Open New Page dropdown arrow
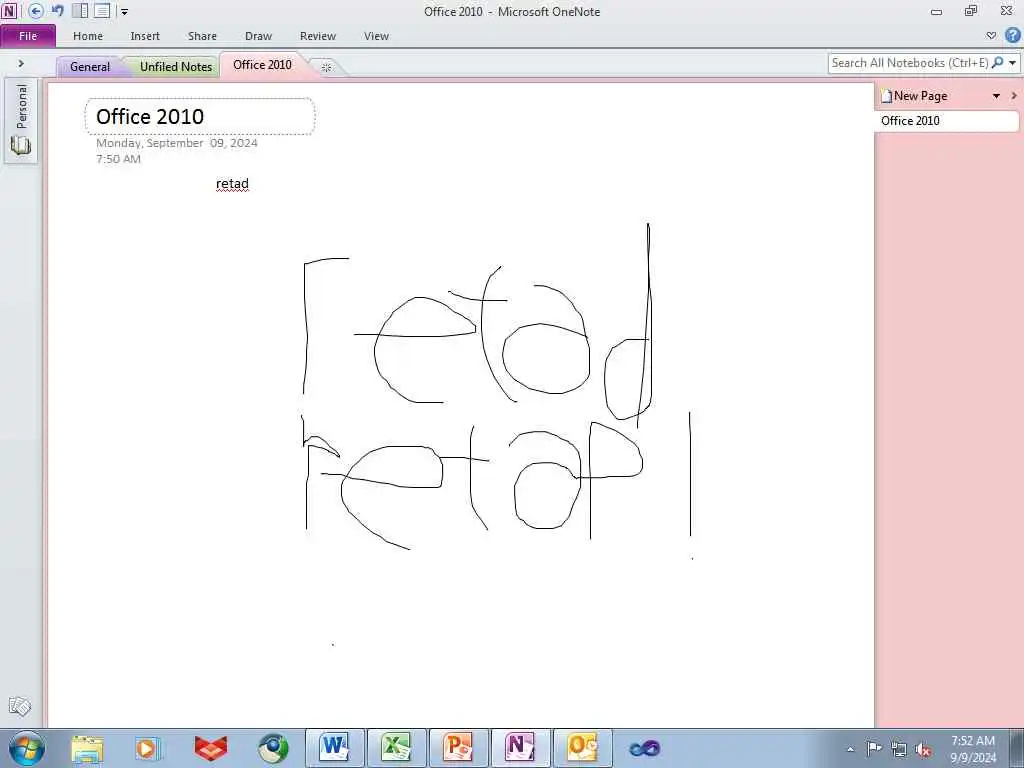Screen dimensions: 1024x768 point(997,96)
